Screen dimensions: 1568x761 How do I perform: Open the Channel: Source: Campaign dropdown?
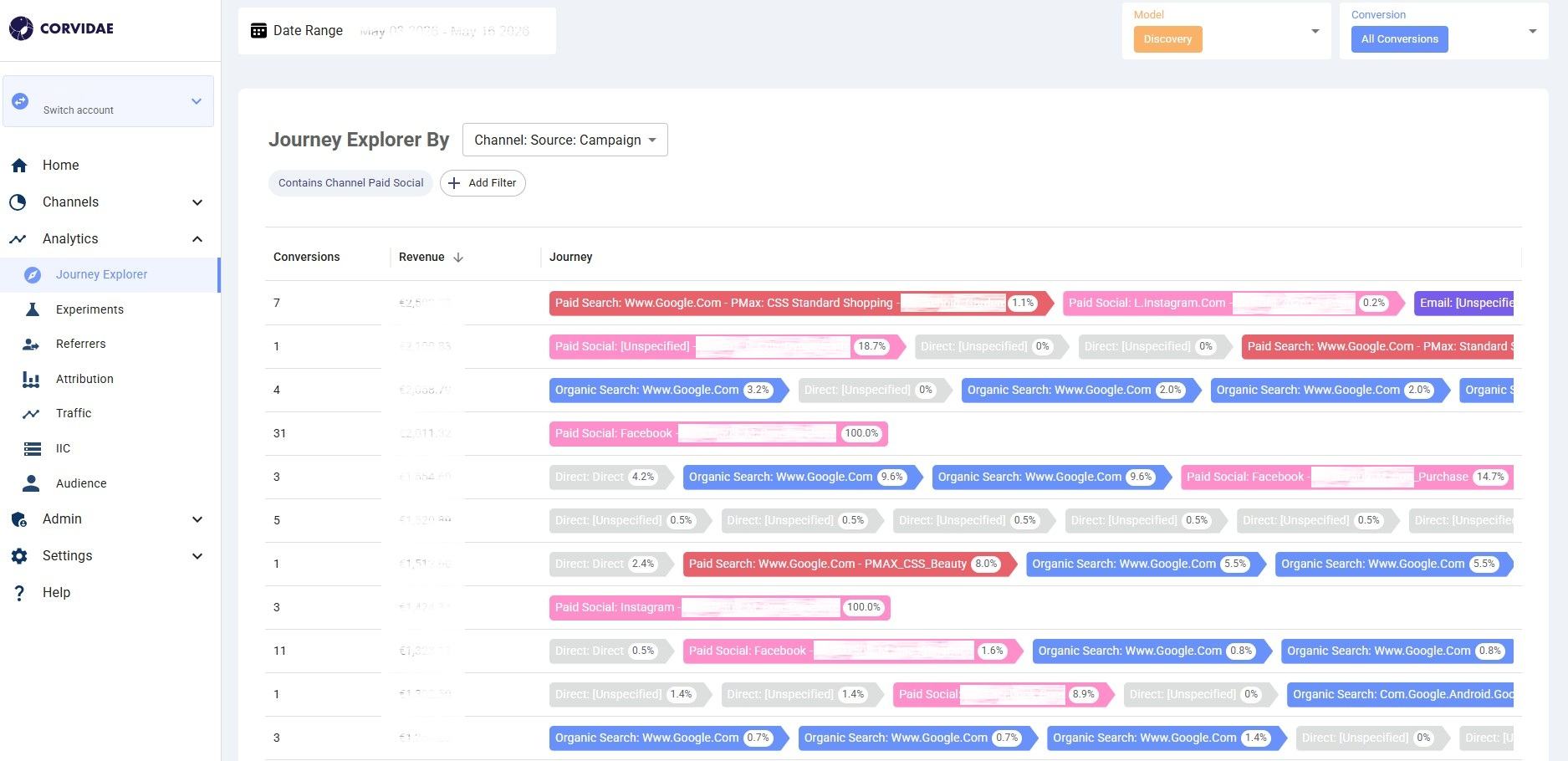[x=564, y=140]
